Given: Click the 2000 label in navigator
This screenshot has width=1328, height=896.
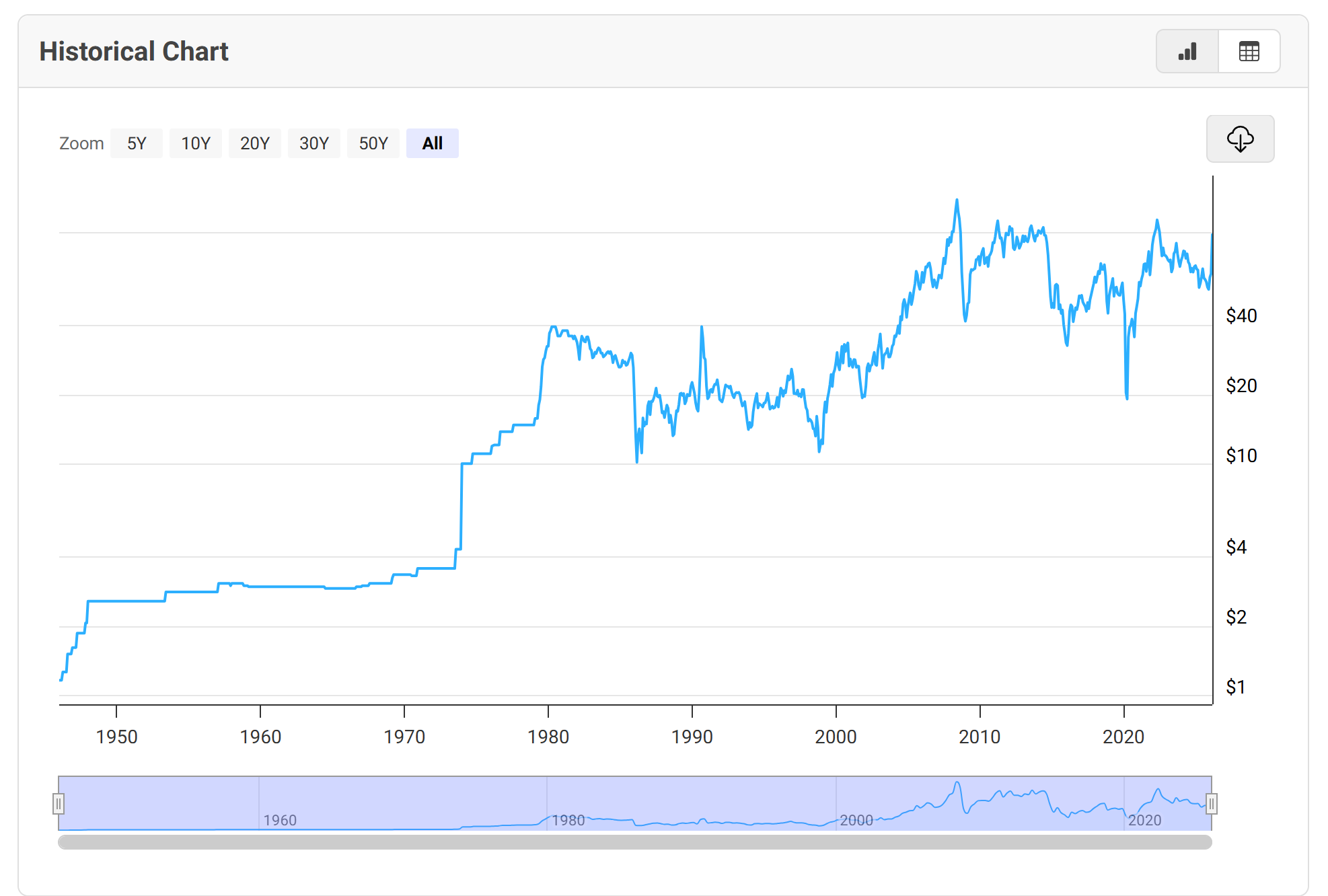Looking at the screenshot, I should pyautogui.click(x=856, y=820).
